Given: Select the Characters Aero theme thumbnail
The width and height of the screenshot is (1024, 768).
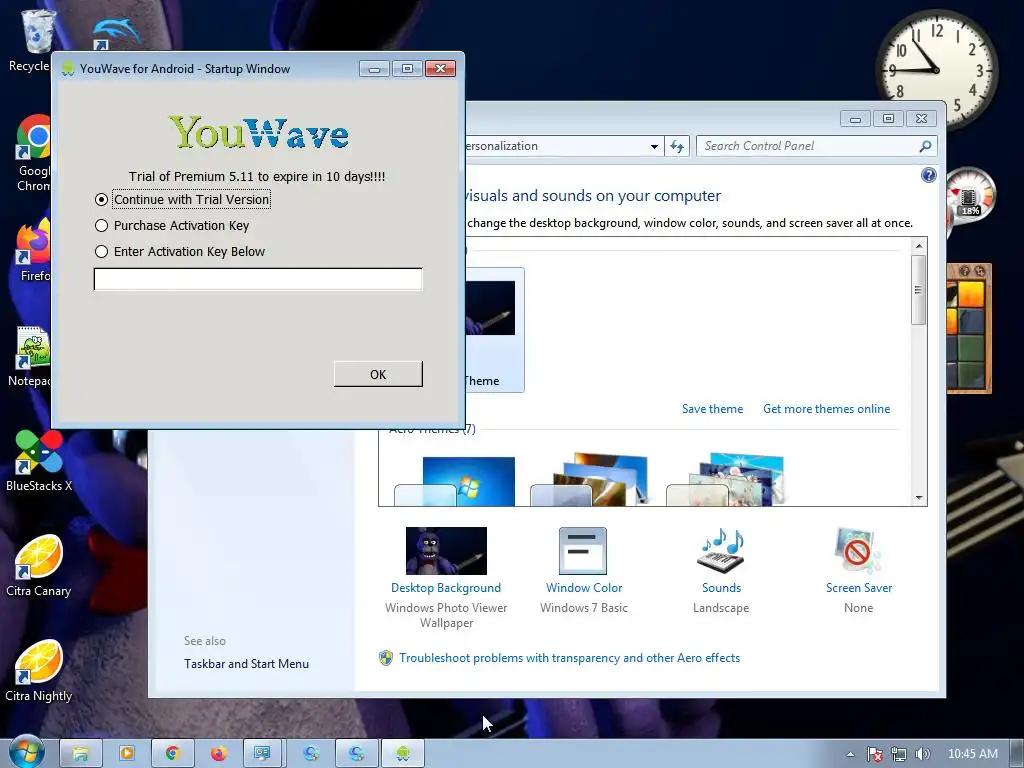Looking at the screenshot, I should (726, 480).
